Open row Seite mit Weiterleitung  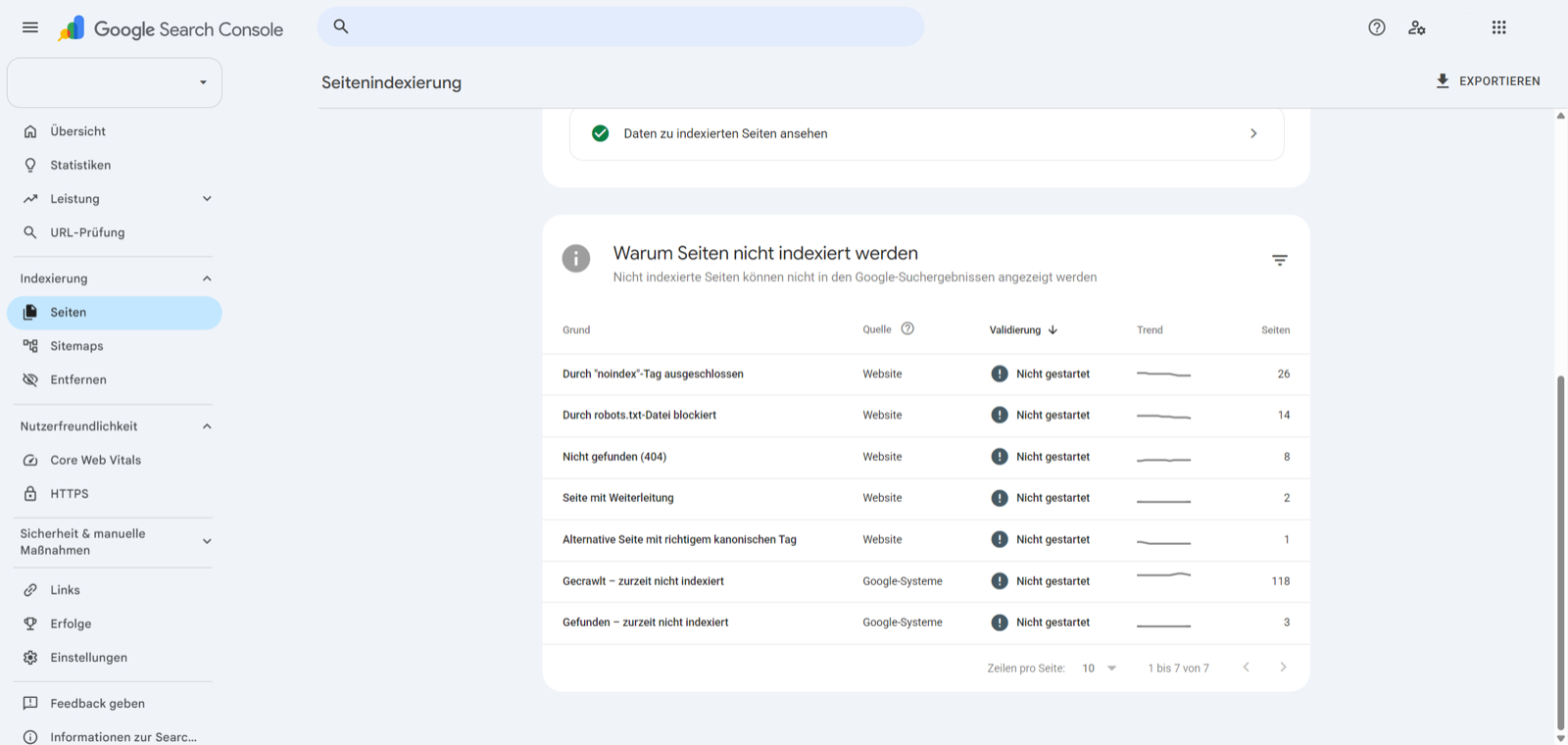pos(926,498)
